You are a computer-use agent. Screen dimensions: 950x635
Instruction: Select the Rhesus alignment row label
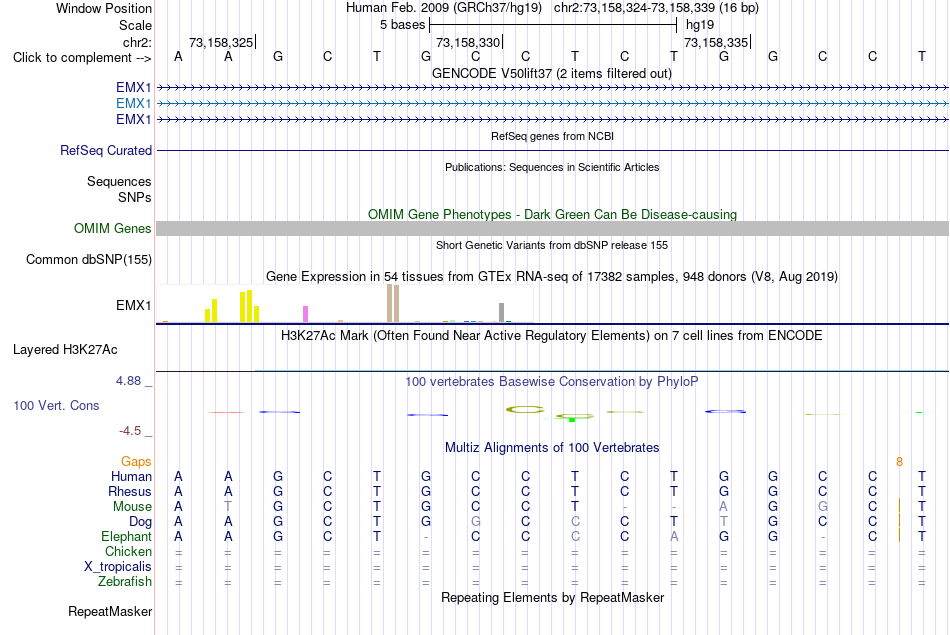click(x=130, y=491)
